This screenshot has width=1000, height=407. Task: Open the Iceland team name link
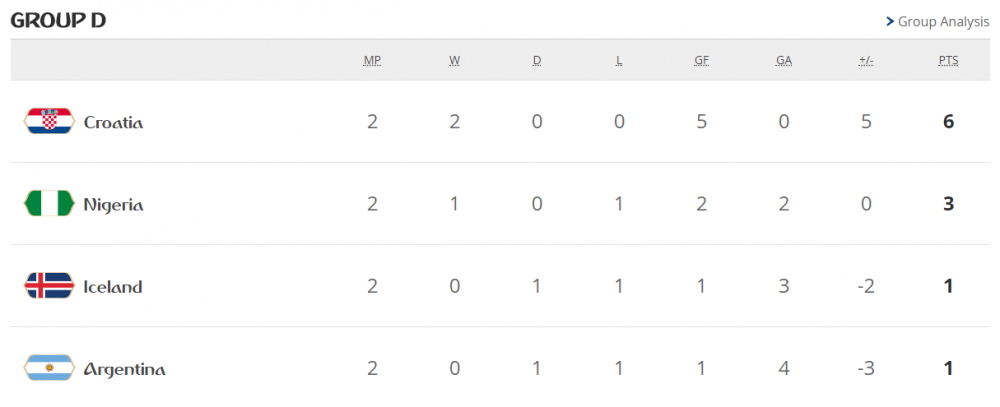(x=113, y=287)
